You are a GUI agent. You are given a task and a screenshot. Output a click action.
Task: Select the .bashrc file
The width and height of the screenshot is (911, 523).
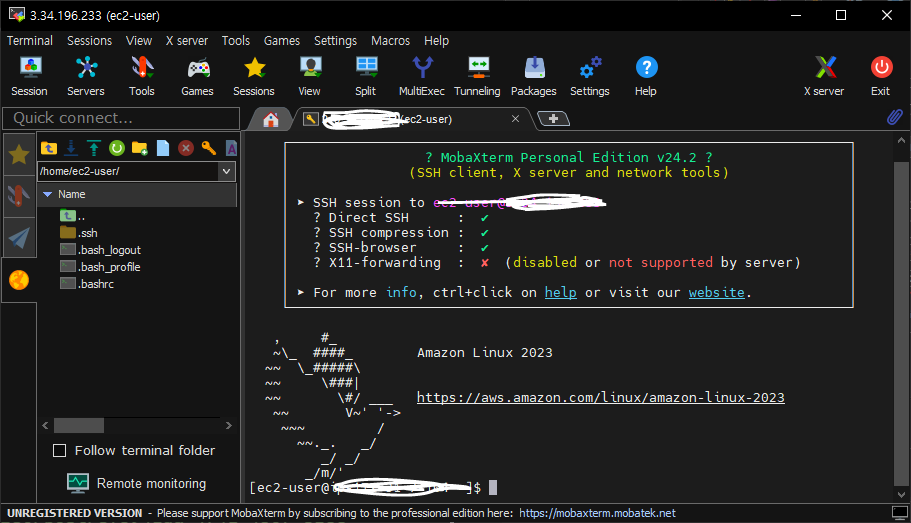[87, 284]
